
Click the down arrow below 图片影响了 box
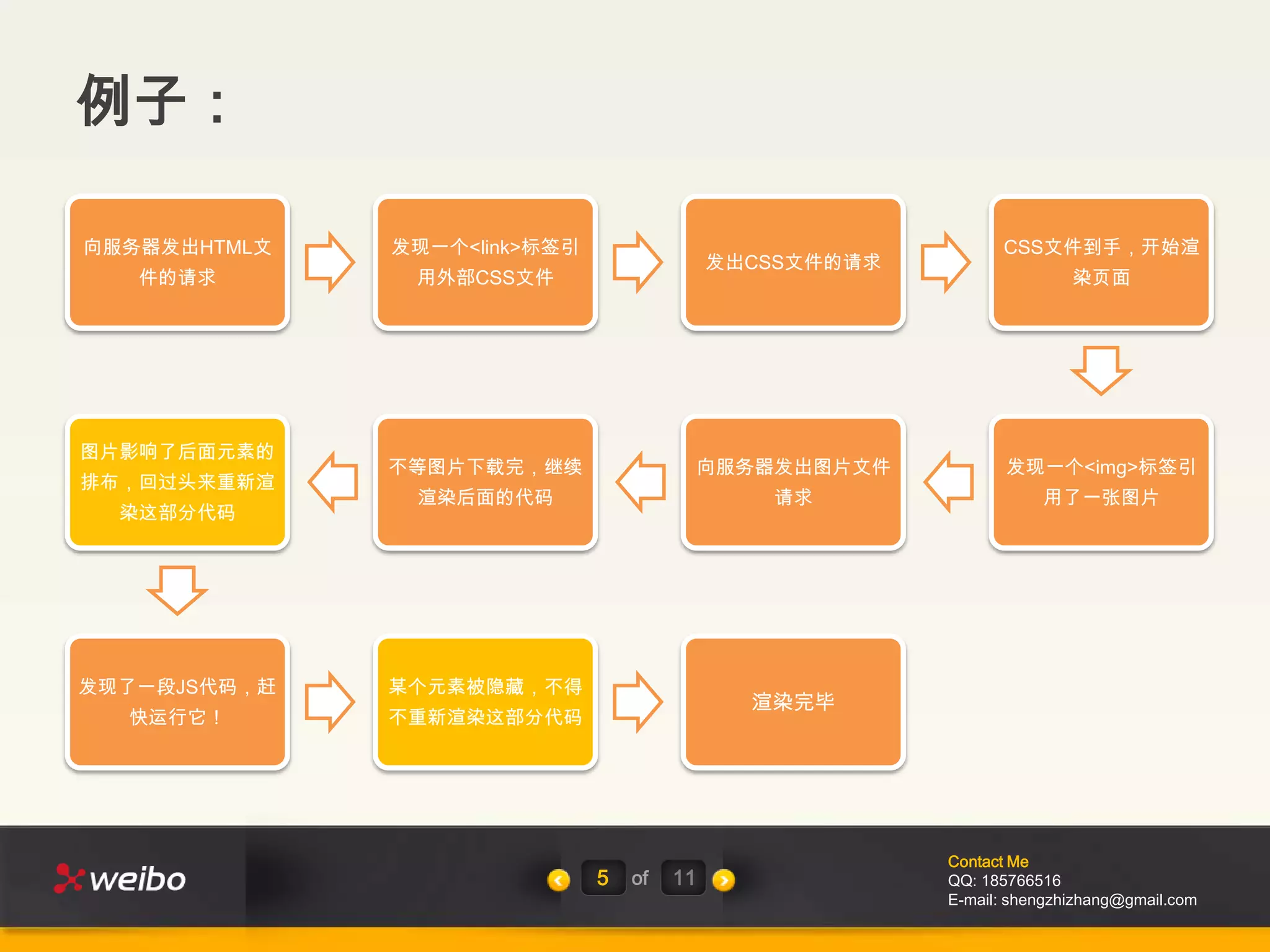pos(177,591)
